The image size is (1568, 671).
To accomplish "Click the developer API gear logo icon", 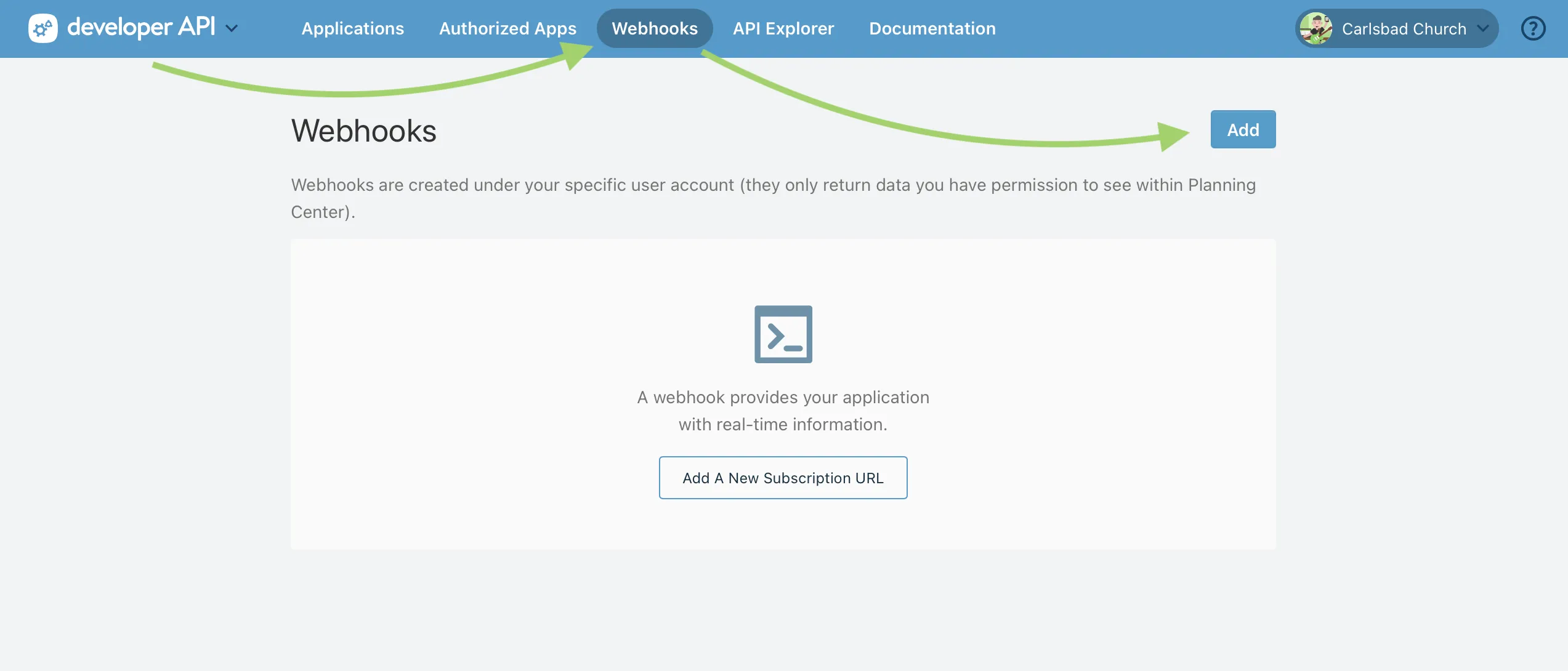I will coord(42,28).
